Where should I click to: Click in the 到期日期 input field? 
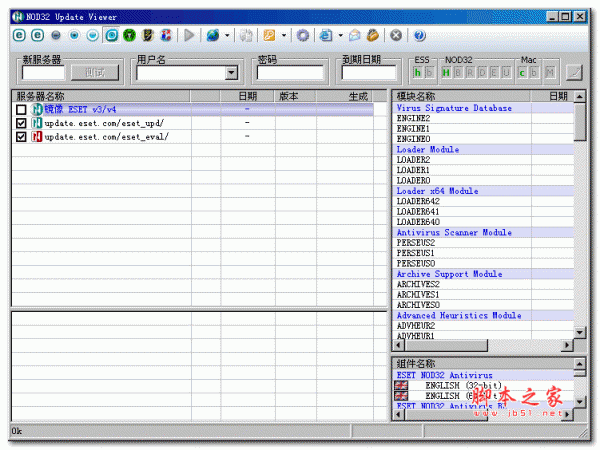pyautogui.click(x=369, y=73)
